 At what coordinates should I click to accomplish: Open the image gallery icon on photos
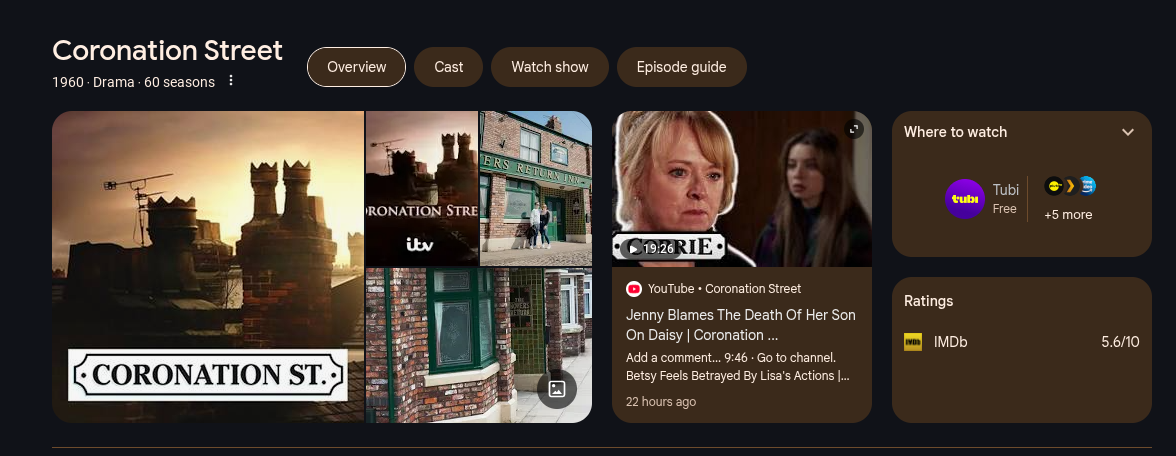pos(556,388)
